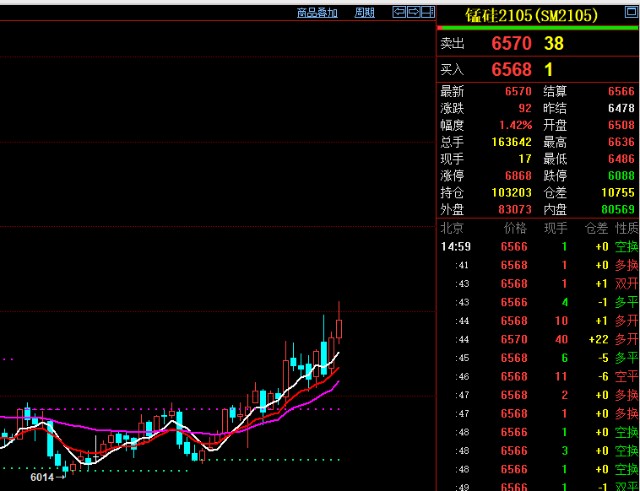Open the 周期 period selector
The width and height of the screenshot is (640, 491).
tap(365, 13)
